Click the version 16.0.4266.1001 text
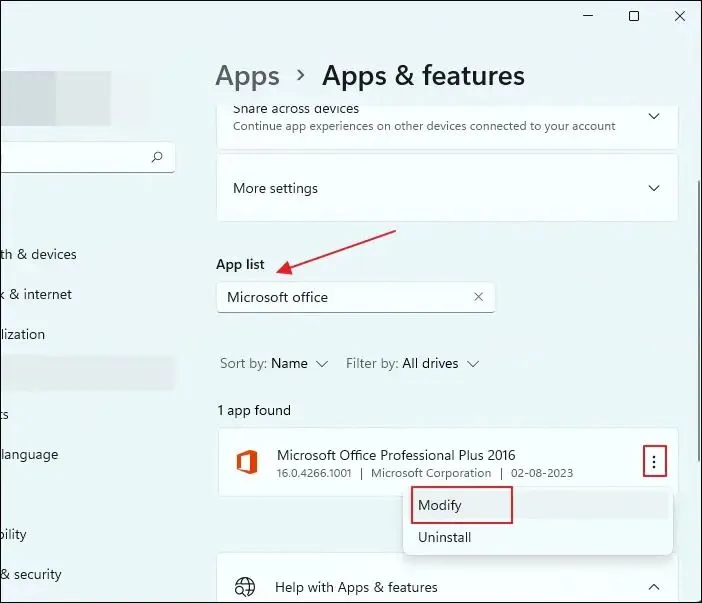 tap(314, 473)
